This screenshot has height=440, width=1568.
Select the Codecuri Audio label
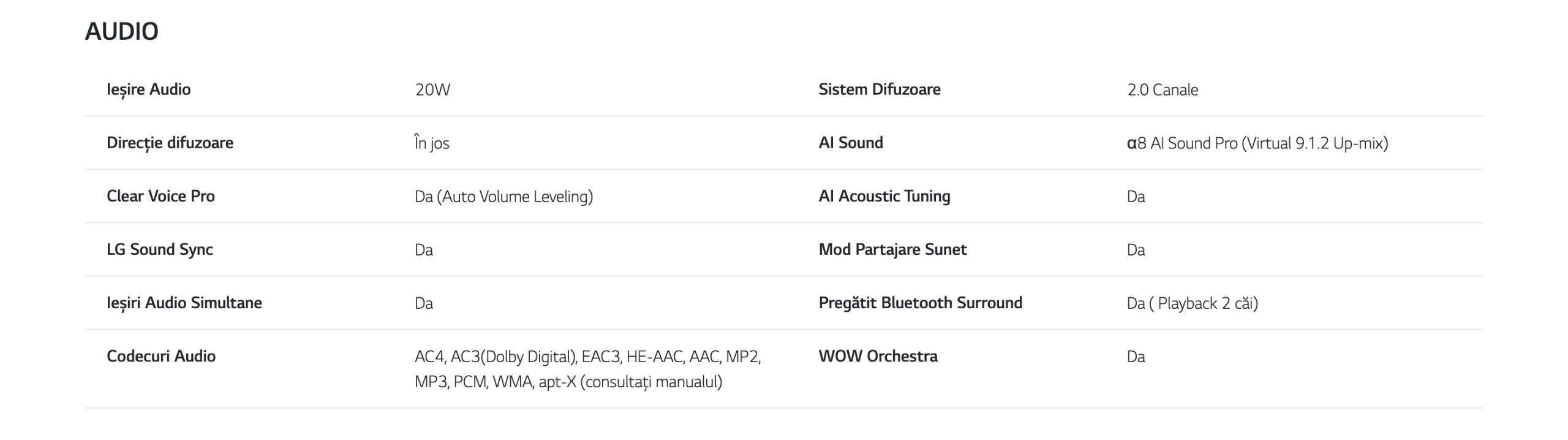click(161, 356)
